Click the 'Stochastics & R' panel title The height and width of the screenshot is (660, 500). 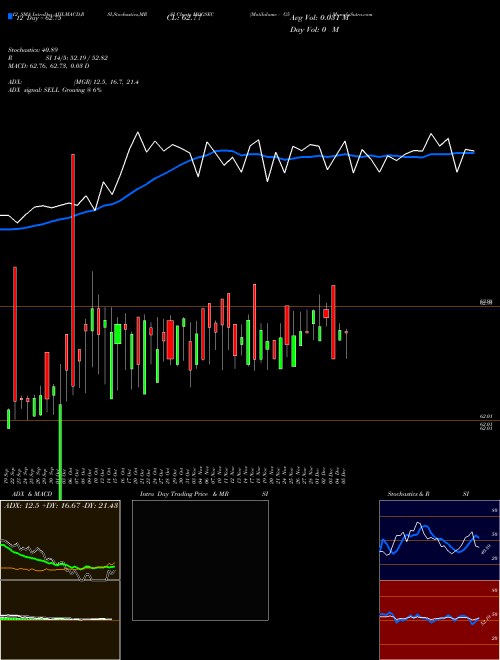click(x=408, y=494)
